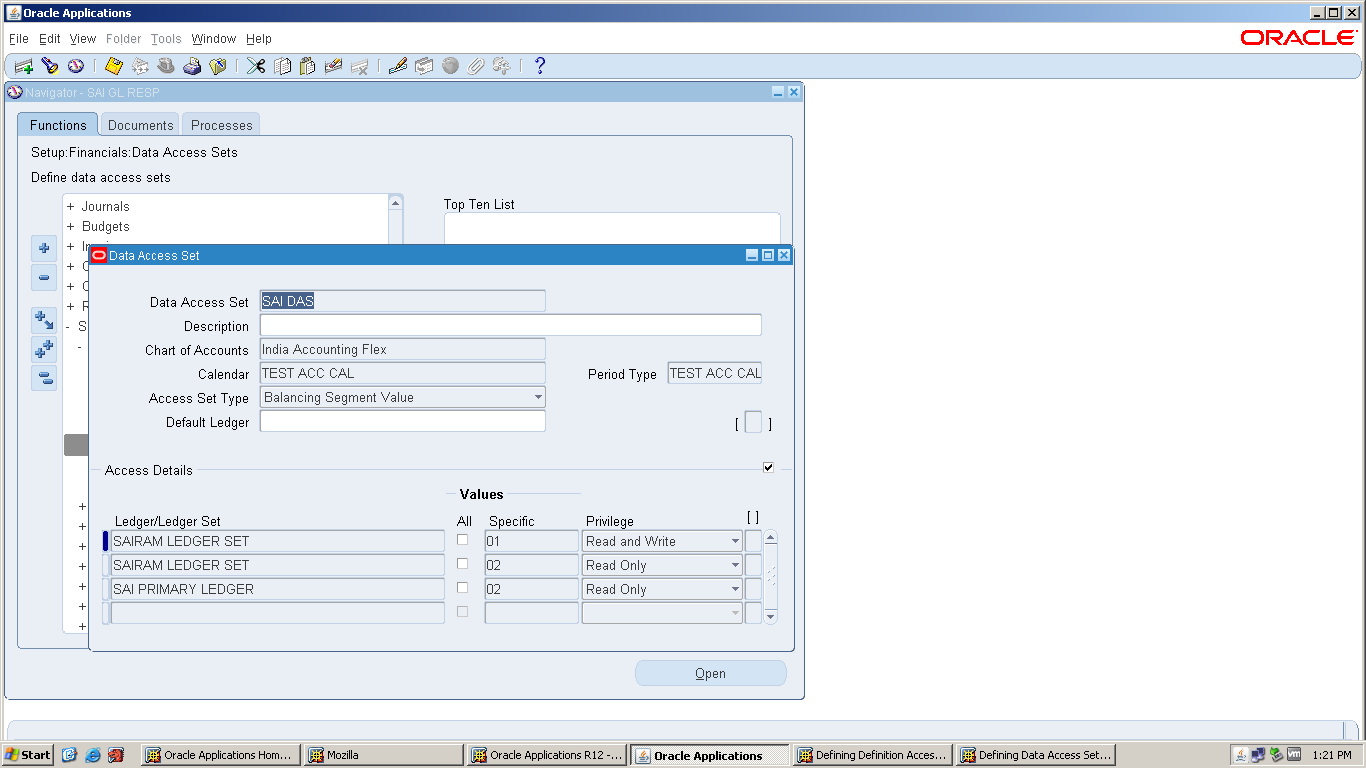
Task: Click the Open button in Navigator
Action: point(711,673)
